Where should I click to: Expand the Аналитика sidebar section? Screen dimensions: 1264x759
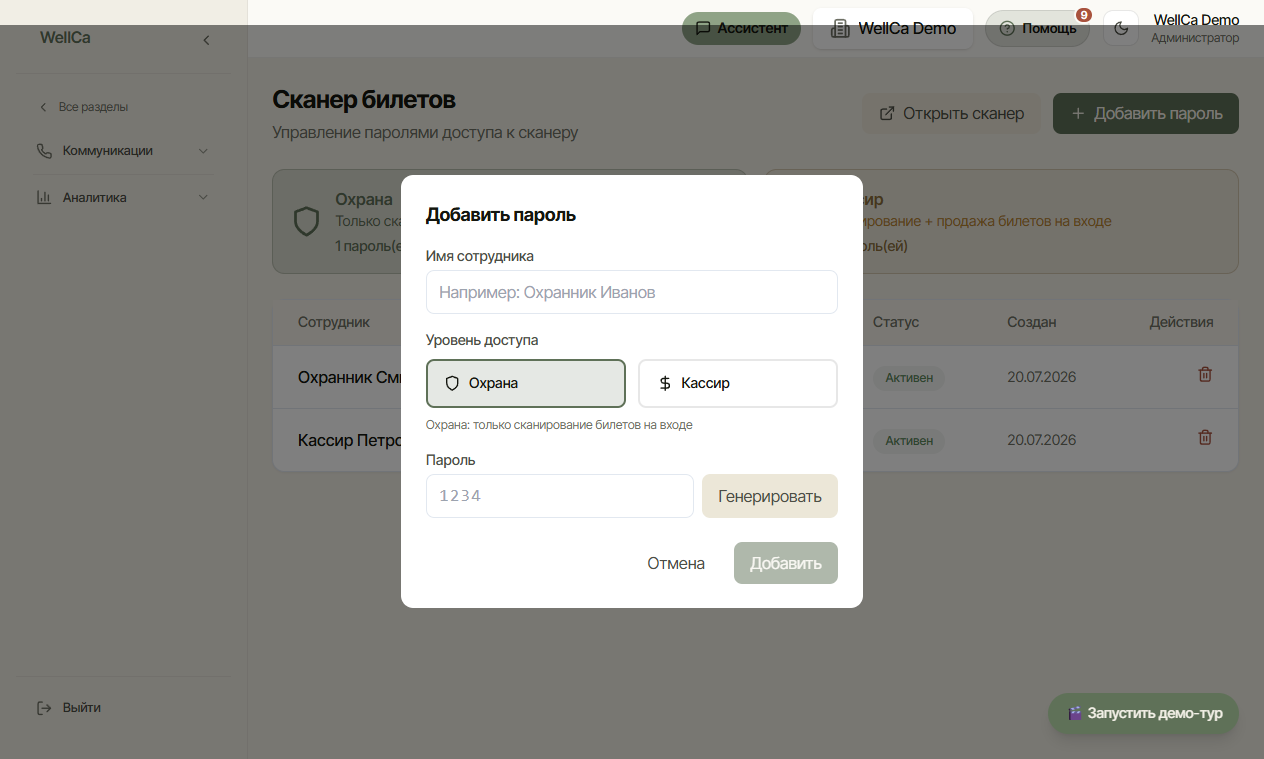click(123, 197)
